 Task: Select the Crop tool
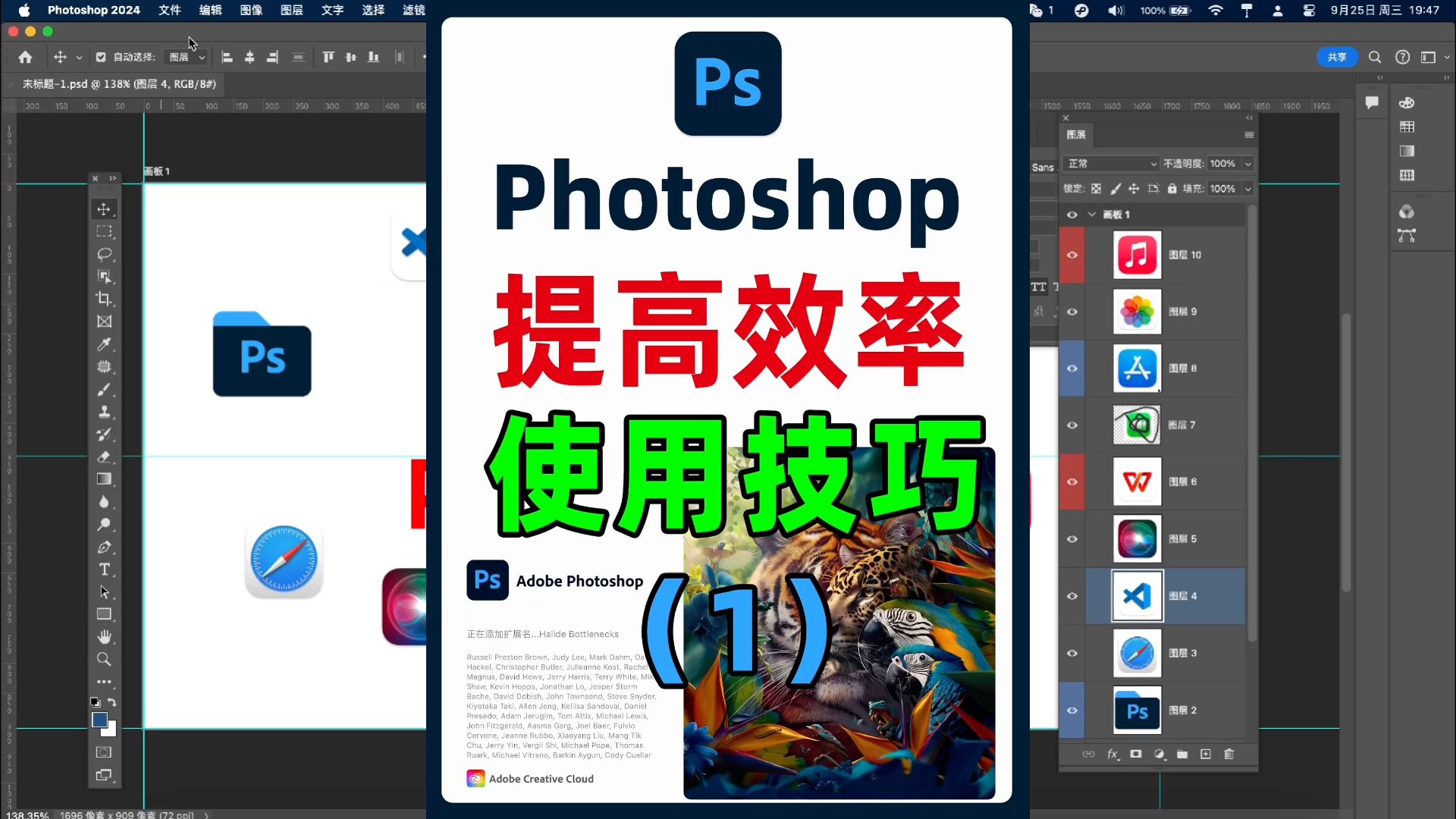click(104, 299)
